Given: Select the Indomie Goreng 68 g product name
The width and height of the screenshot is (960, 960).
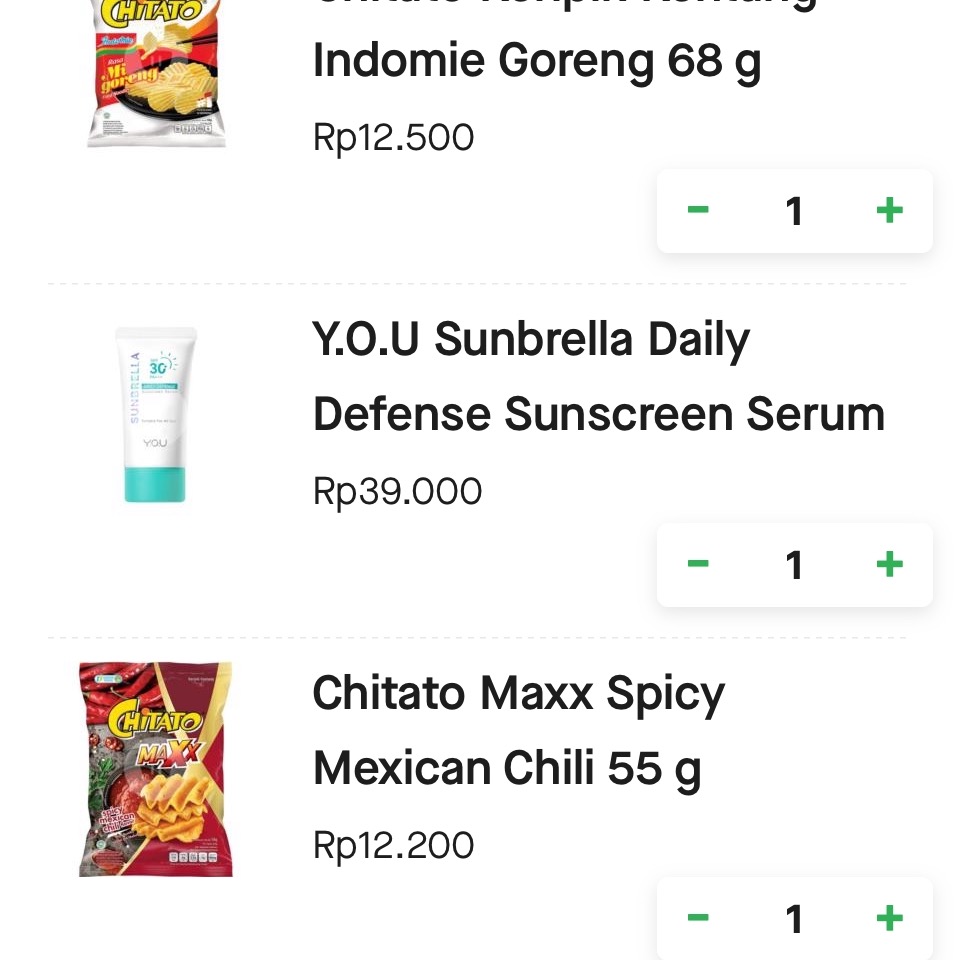Looking at the screenshot, I should (537, 62).
